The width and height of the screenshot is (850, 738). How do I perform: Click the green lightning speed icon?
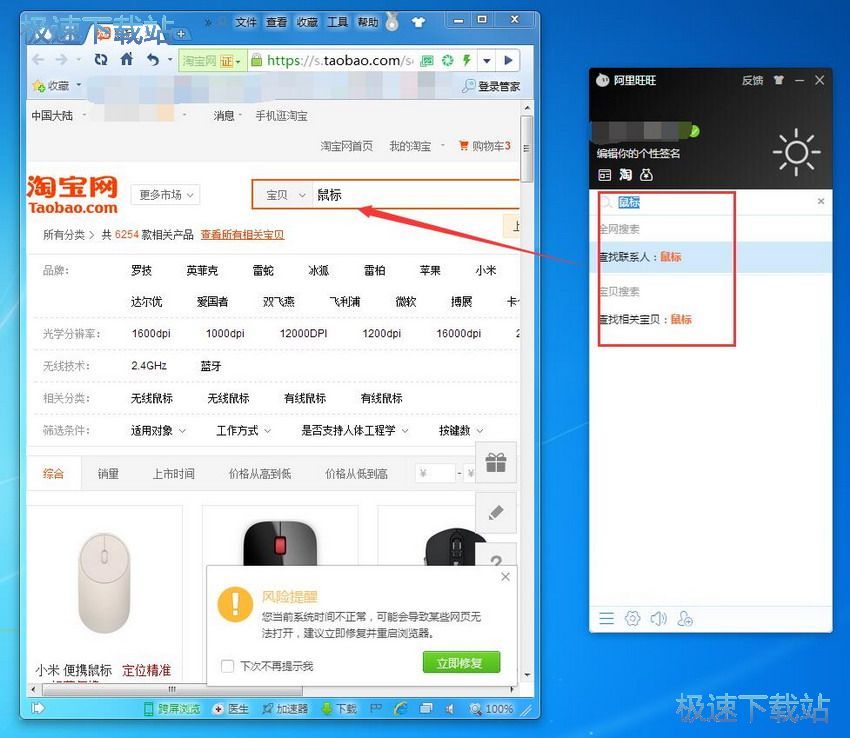466,60
